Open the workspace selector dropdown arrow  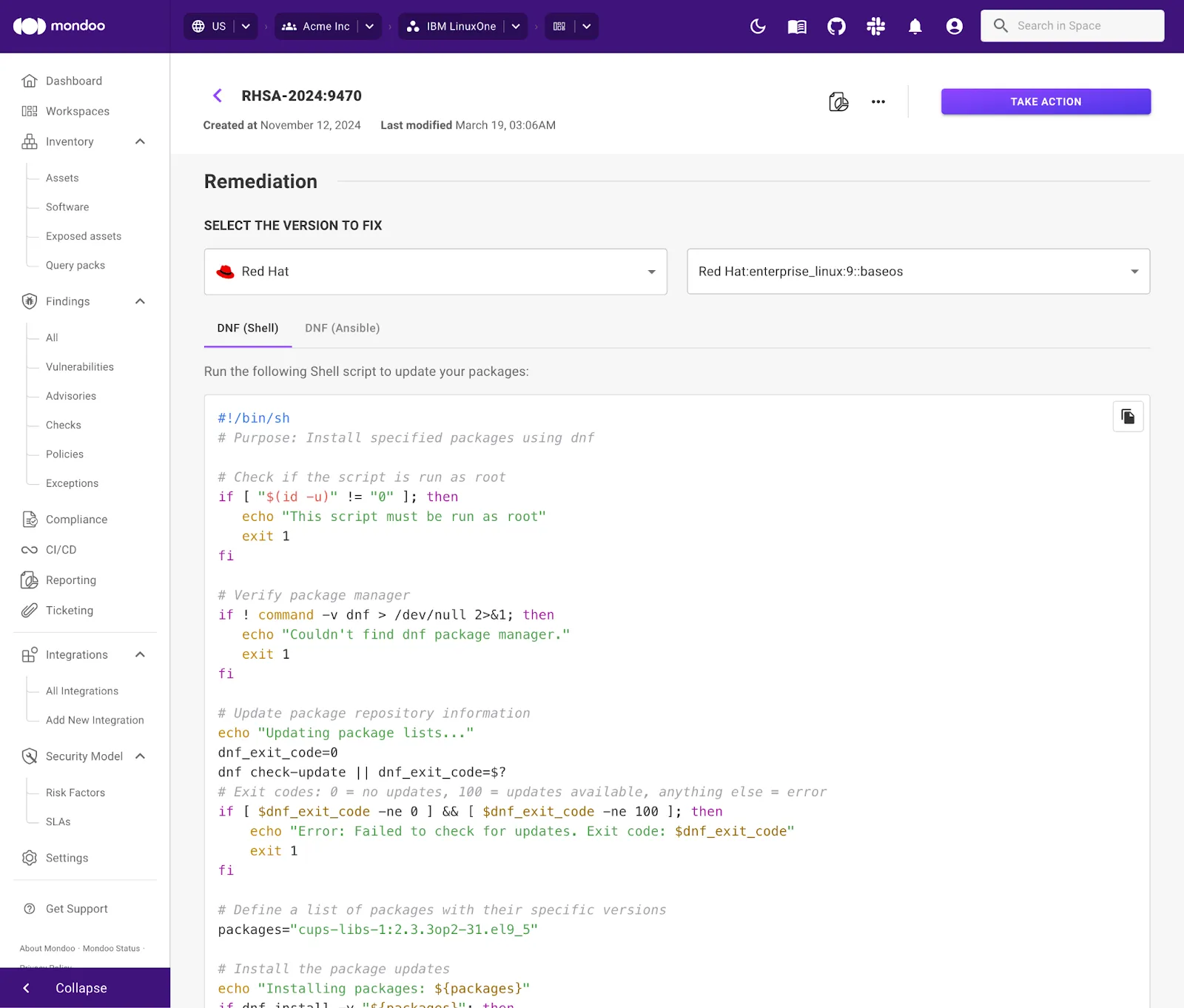[x=587, y=27]
